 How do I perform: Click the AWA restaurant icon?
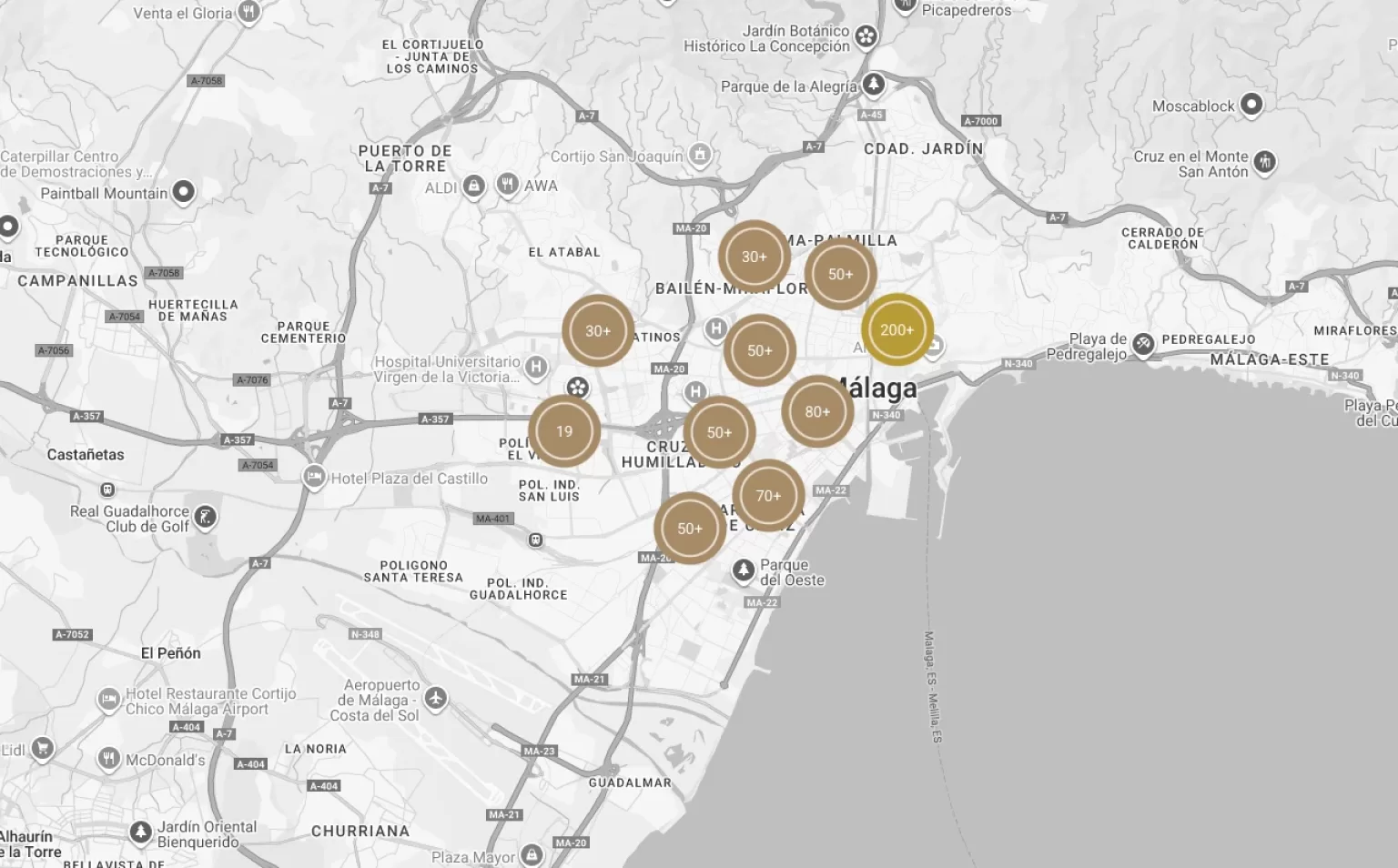pyautogui.click(x=508, y=185)
